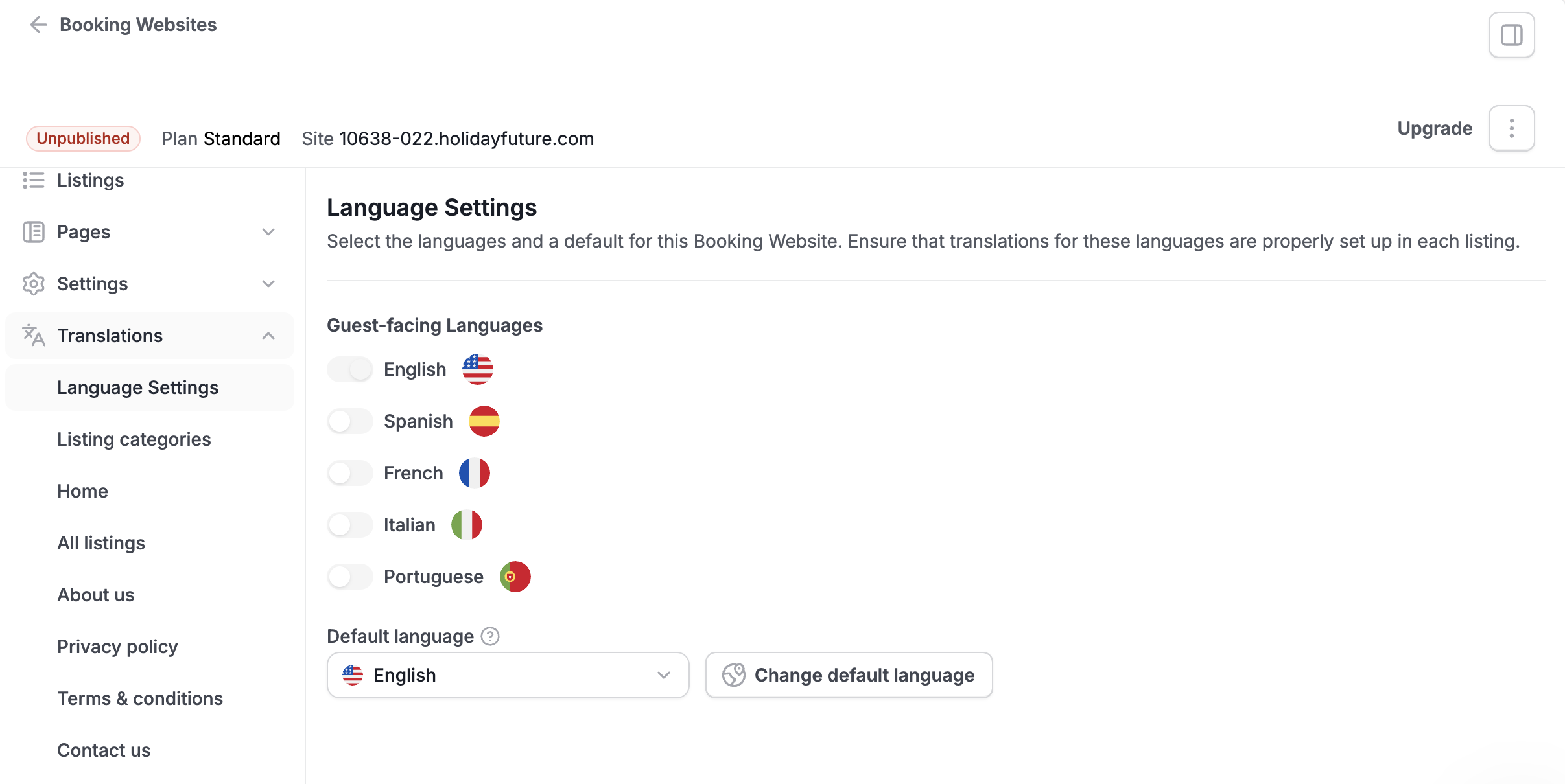Image resolution: width=1565 pixels, height=784 pixels.
Task: Click the Pages layout icon in sidebar
Action: click(34, 232)
